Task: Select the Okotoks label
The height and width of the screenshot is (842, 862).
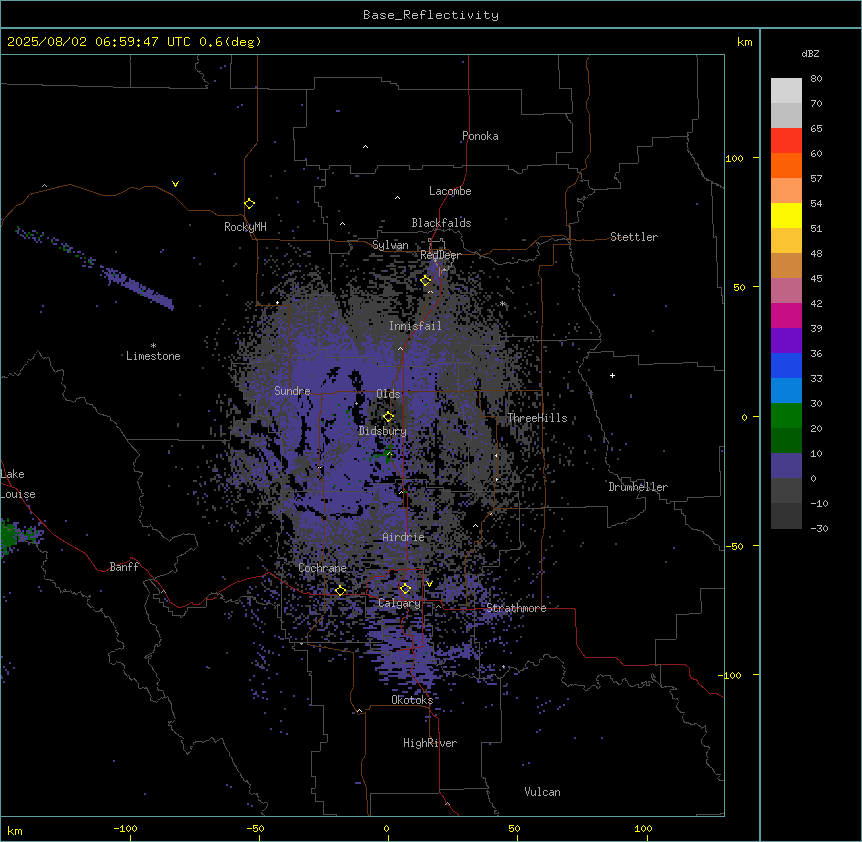Action: click(x=412, y=700)
